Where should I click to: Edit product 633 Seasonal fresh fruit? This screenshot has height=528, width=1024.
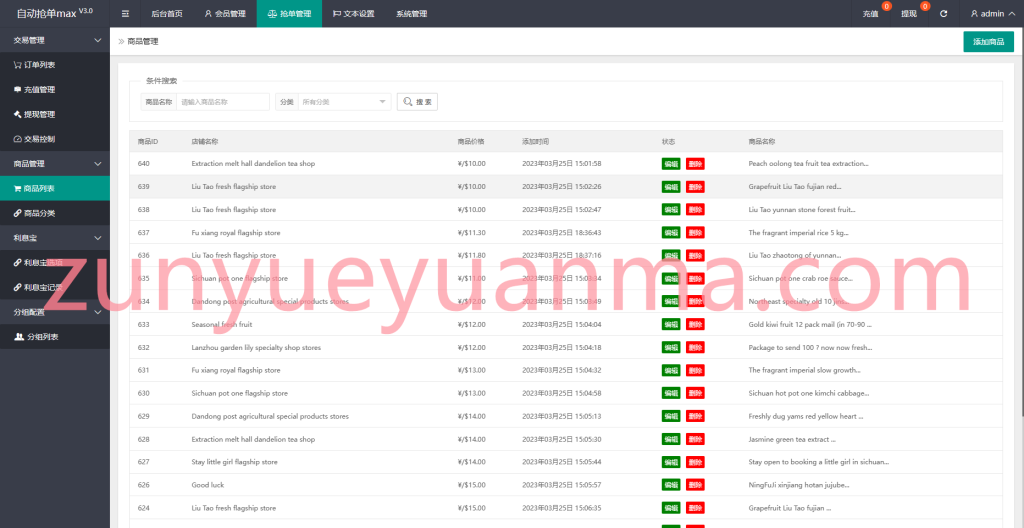(x=671, y=324)
